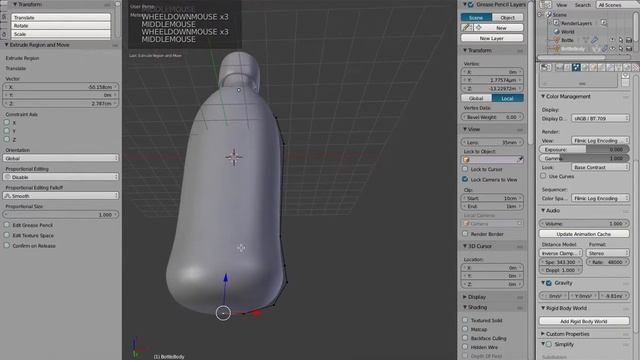Select the Scene grease pencil source tab
This screenshot has height=360, width=640.
476,18
